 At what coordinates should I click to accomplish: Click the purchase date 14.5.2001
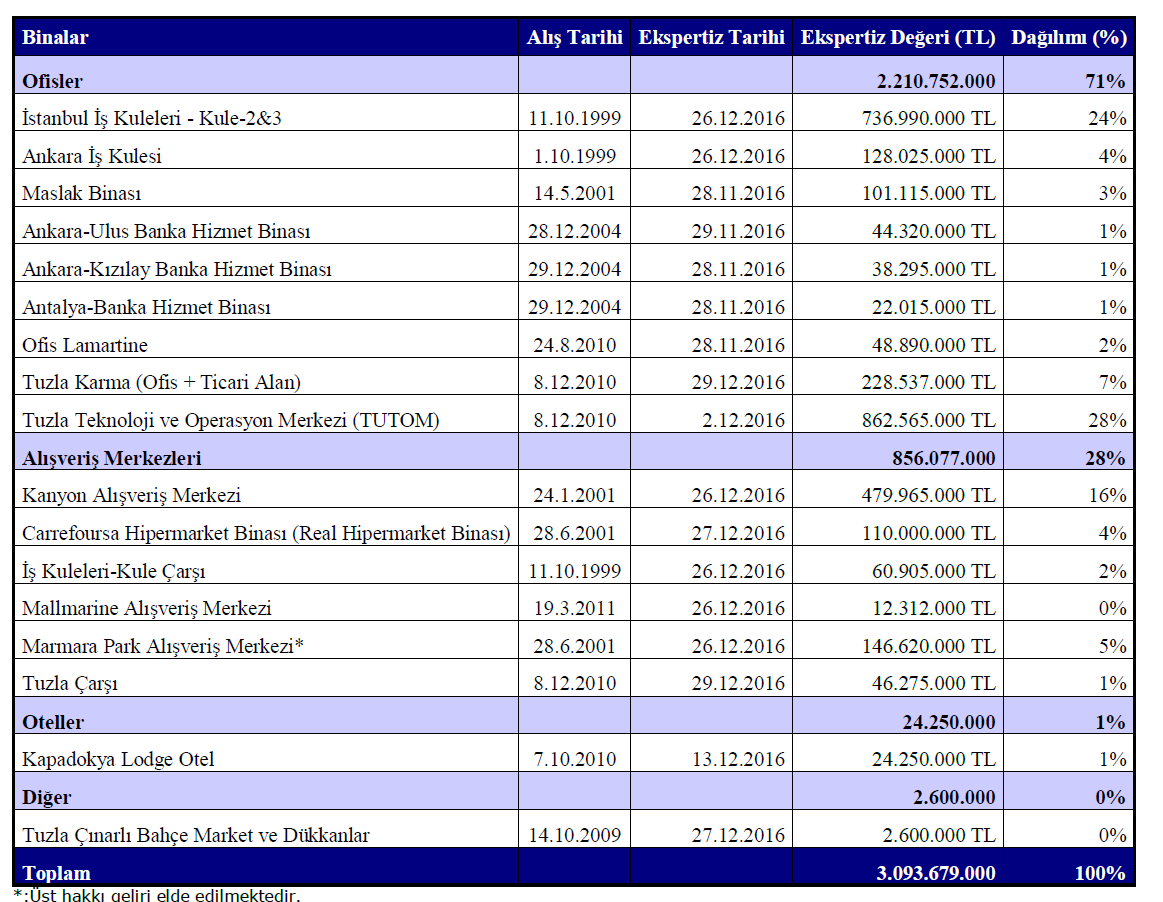[x=575, y=193]
